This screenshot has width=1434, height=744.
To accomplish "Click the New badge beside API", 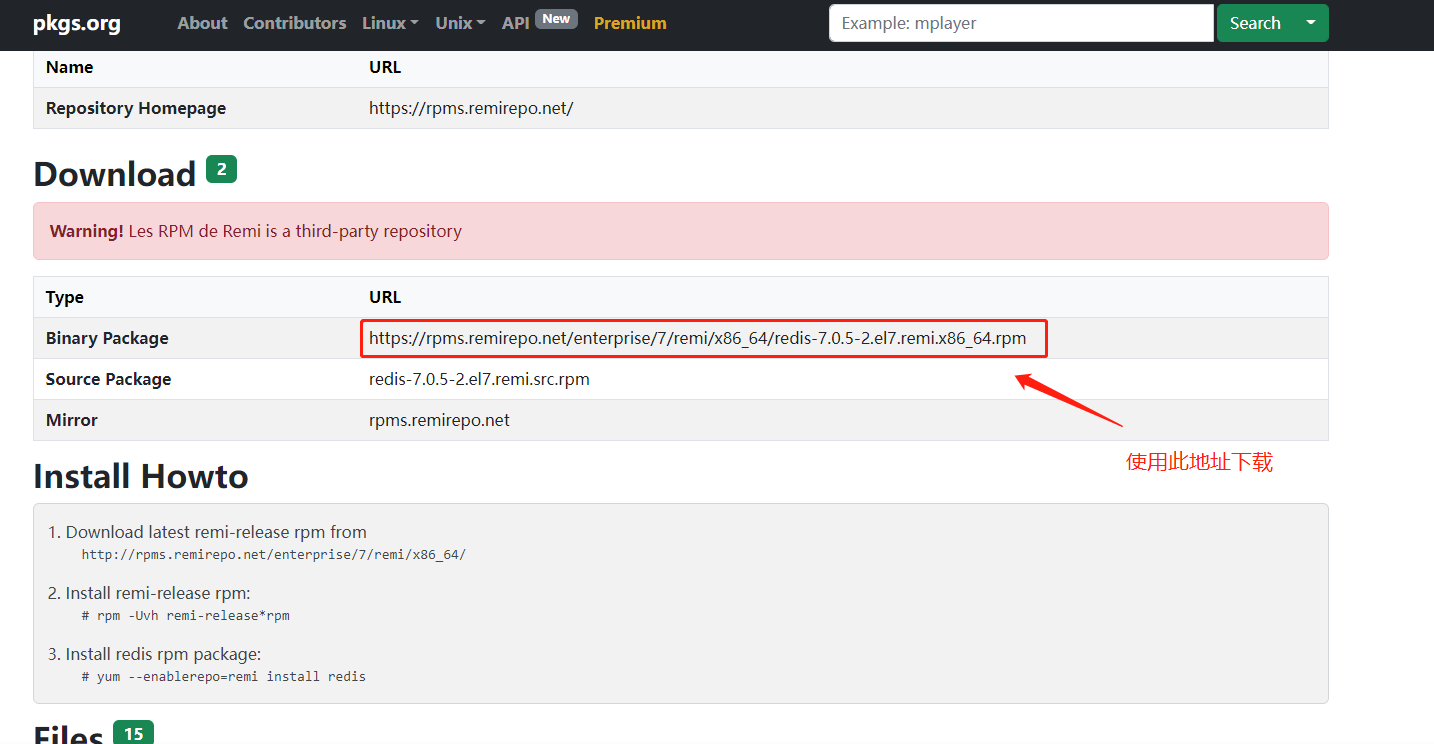I will coord(556,19).
